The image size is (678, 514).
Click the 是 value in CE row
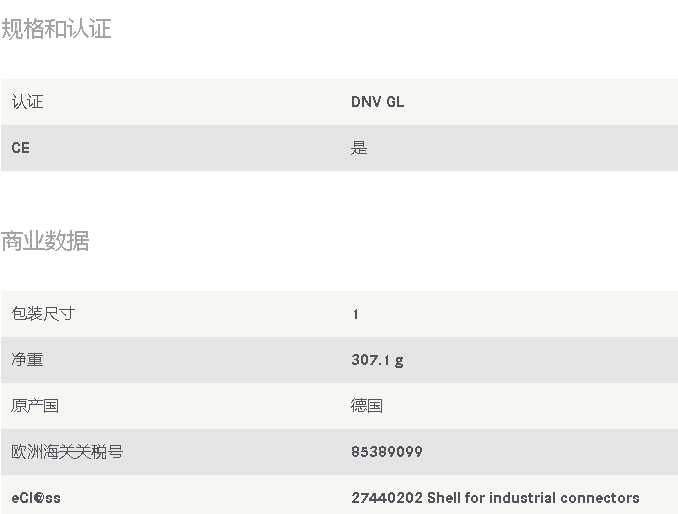[359, 148]
